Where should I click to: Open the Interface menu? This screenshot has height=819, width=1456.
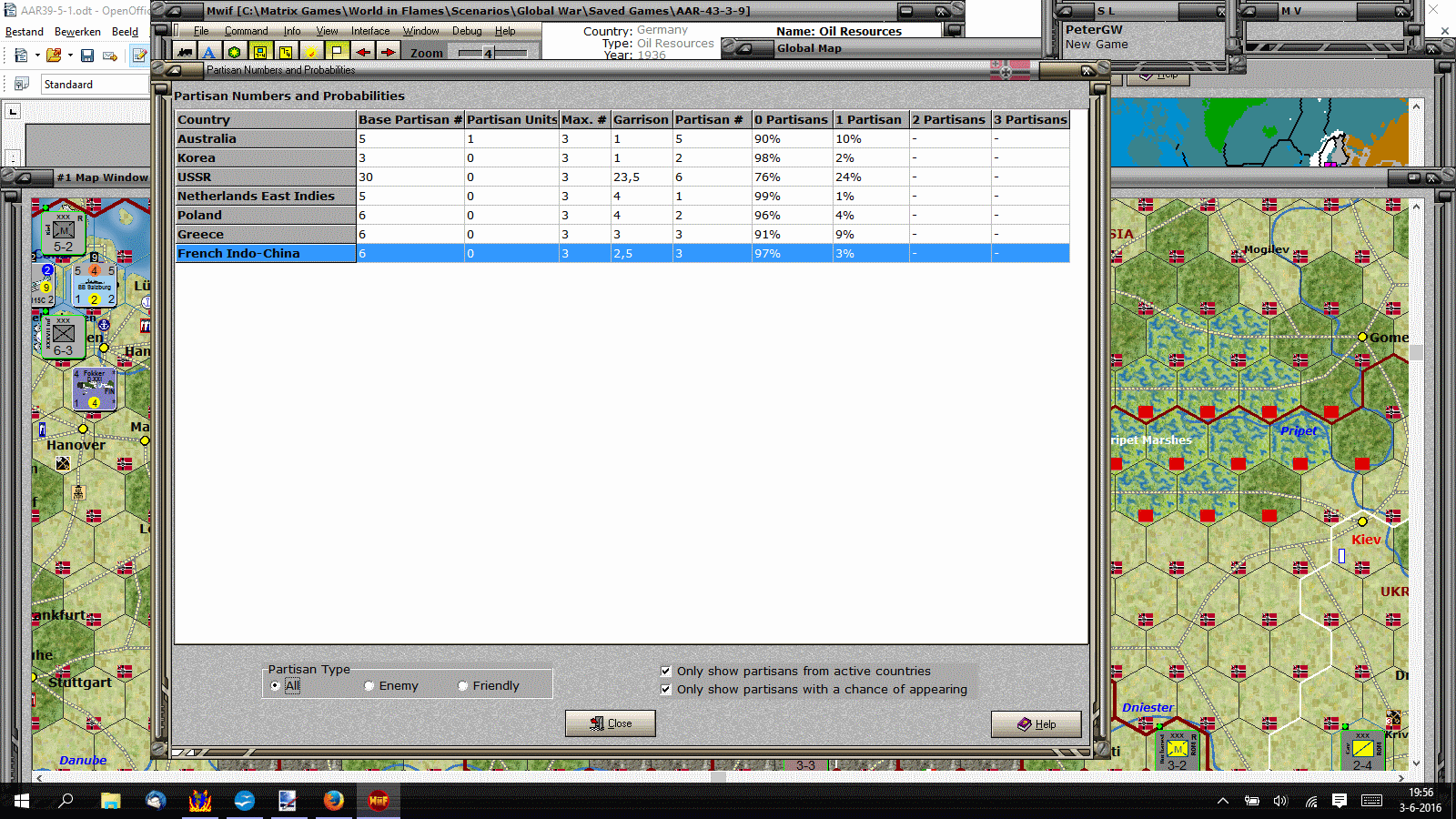tap(370, 31)
